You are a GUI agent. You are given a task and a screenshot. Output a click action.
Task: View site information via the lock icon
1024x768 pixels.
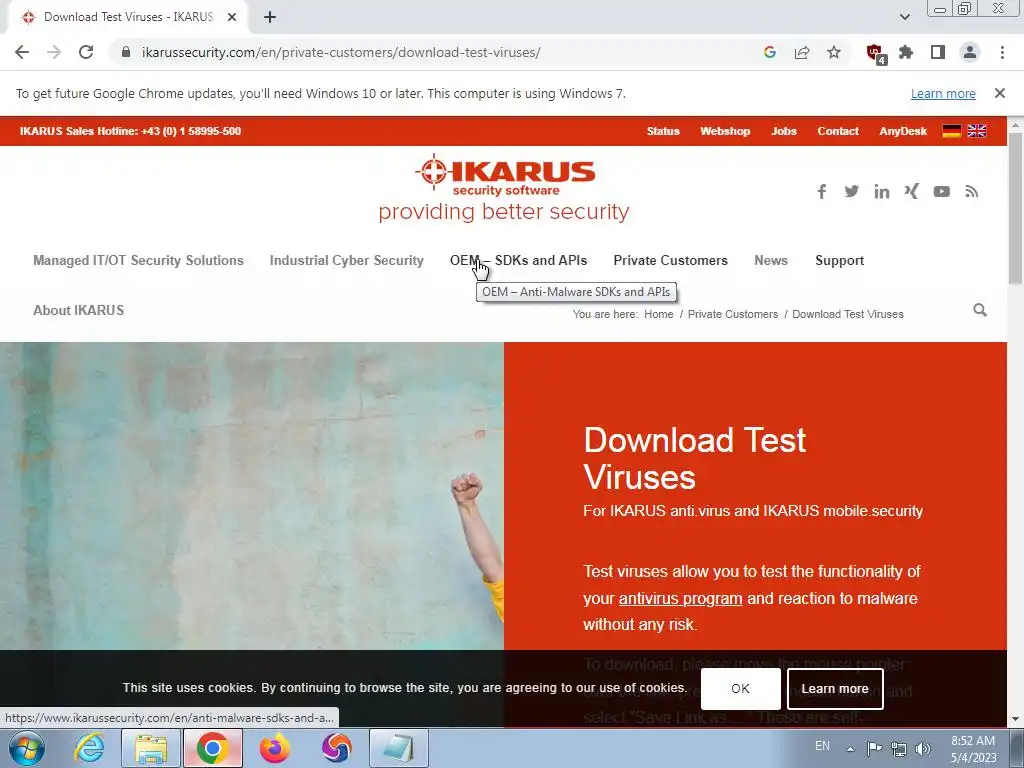coord(126,52)
